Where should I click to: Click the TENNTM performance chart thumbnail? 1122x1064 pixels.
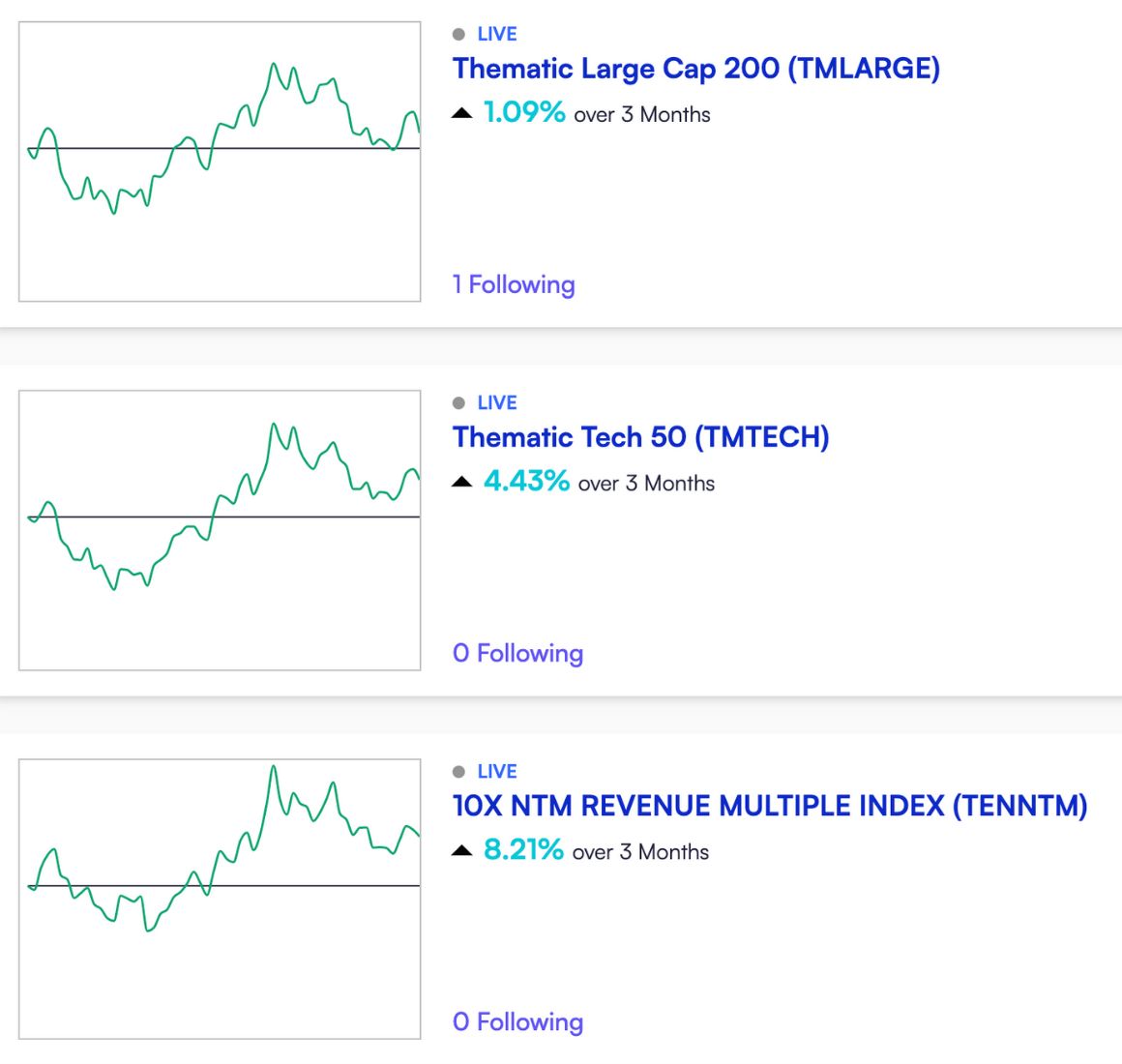(220, 899)
